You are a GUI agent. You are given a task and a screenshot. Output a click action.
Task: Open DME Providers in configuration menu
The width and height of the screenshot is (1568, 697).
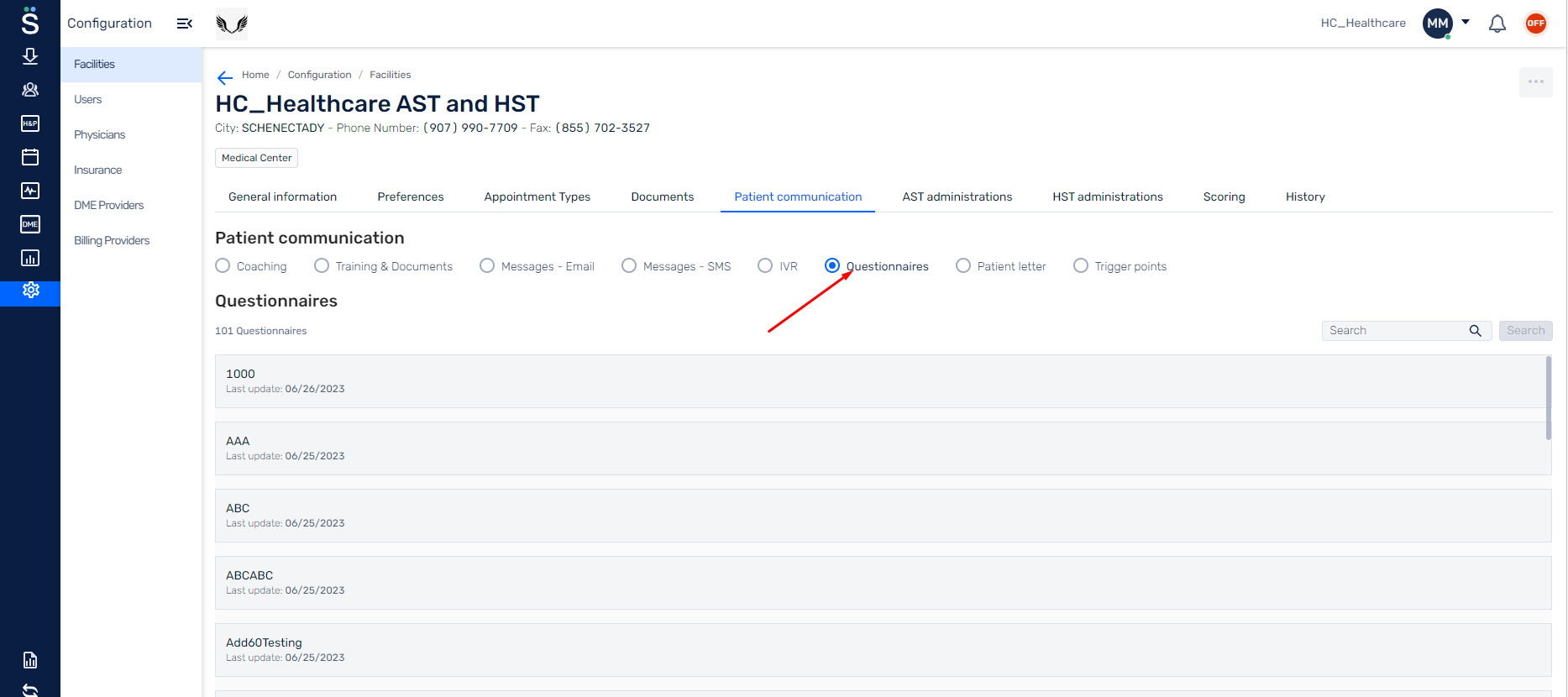(x=131, y=206)
